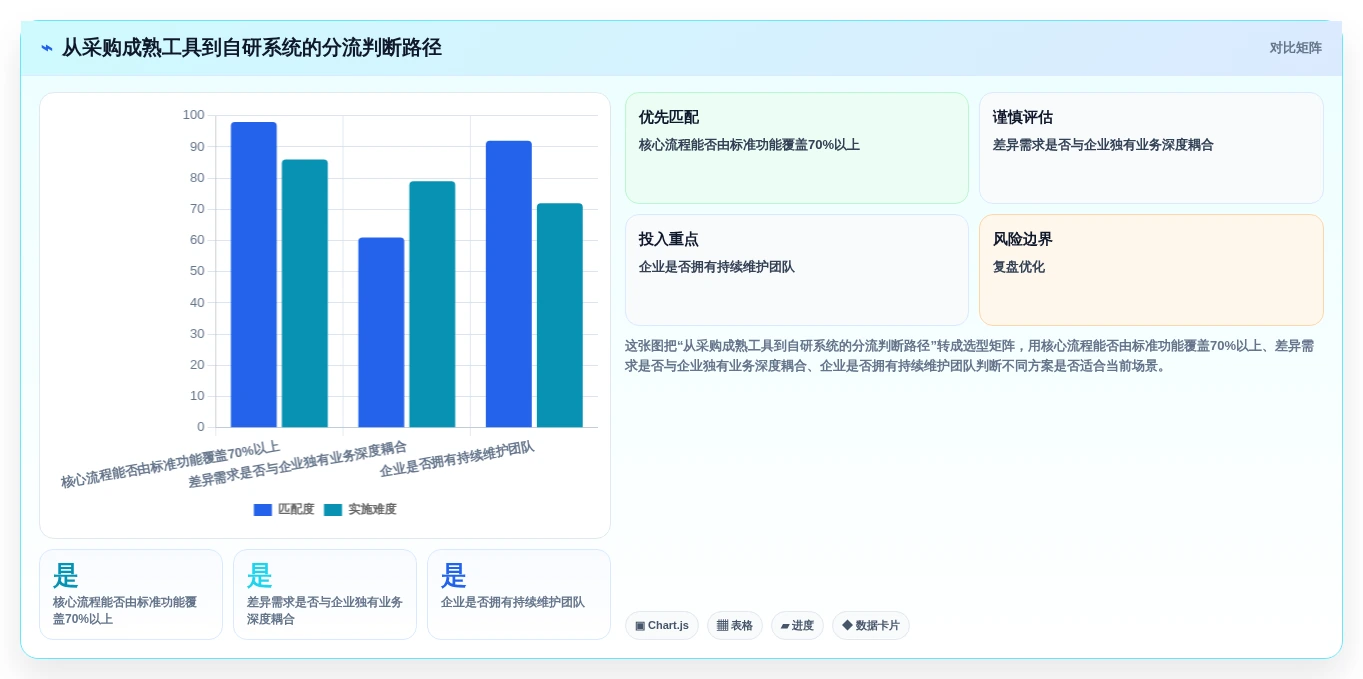This screenshot has width=1363, height=679.
Task: Toggle the 实施难度 legend entry in chart
Action: pos(360,510)
